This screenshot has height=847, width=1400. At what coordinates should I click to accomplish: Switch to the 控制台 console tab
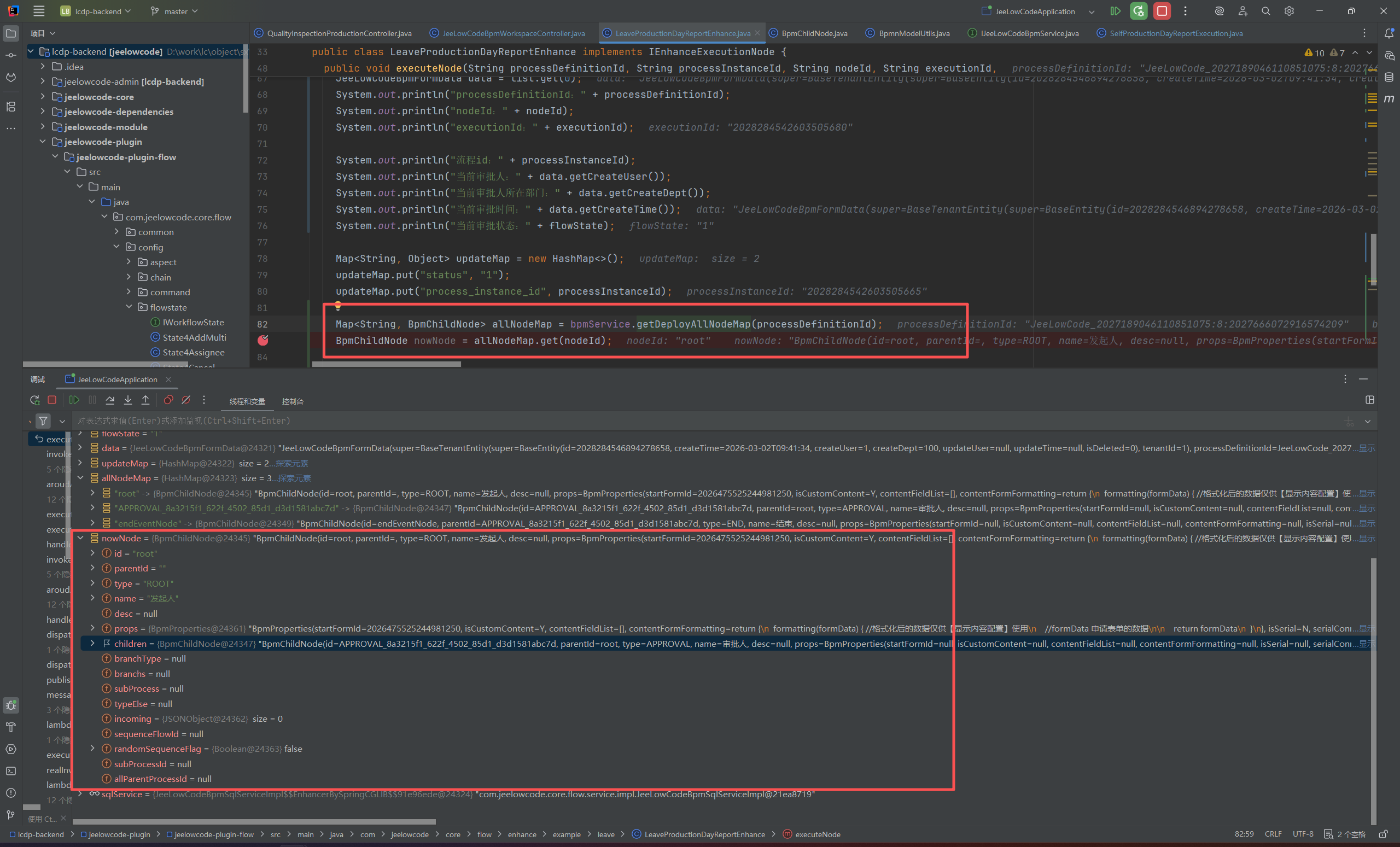coord(293,402)
